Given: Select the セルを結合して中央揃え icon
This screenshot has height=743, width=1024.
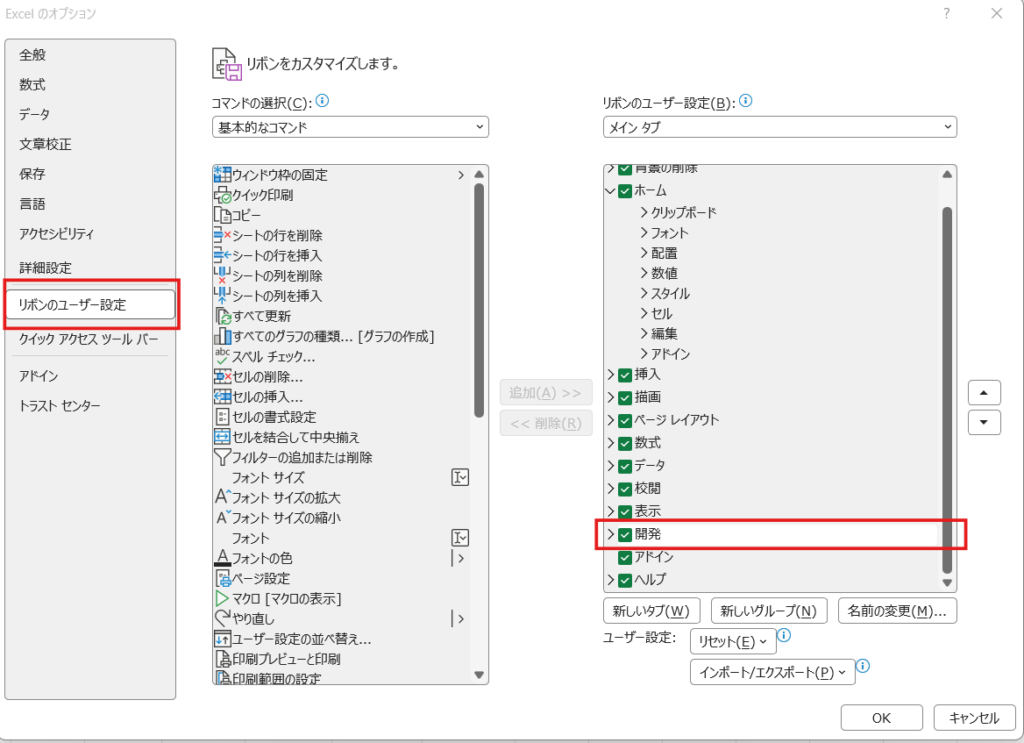Looking at the screenshot, I should tap(222, 437).
